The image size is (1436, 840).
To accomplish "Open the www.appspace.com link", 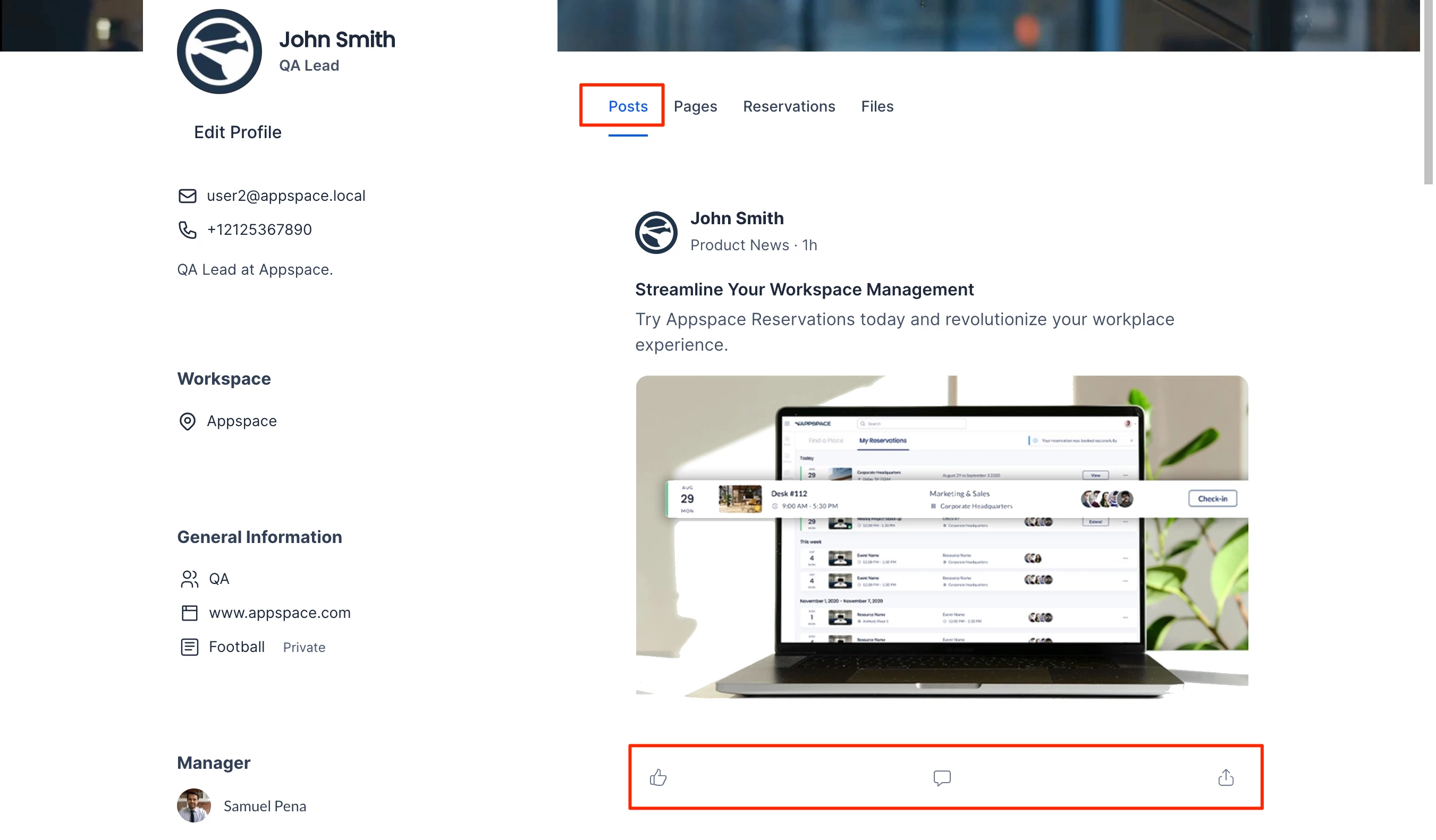I will coord(280,613).
